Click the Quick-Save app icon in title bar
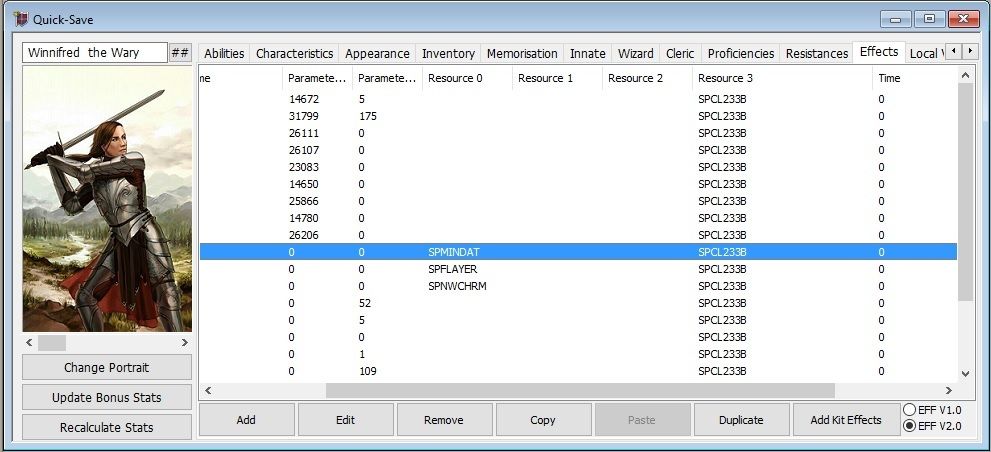991x452 pixels. [21, 19]
